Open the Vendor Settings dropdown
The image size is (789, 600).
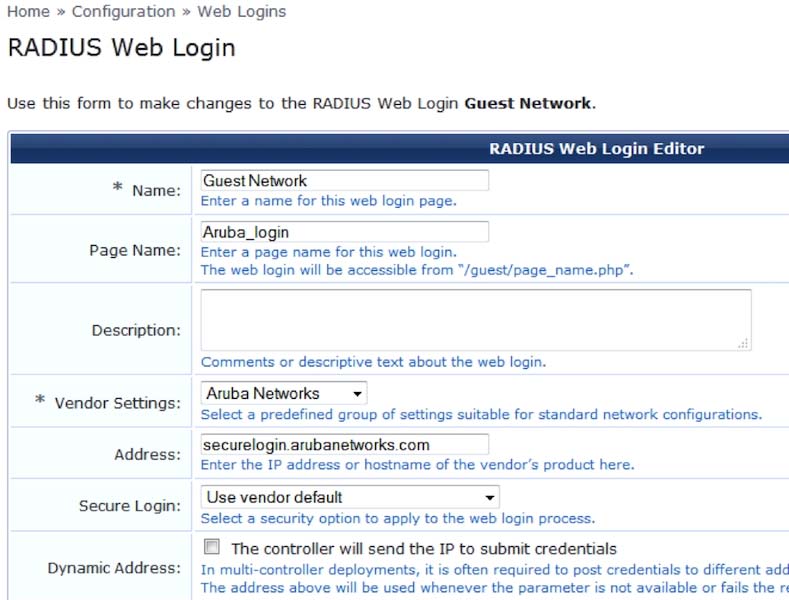[284, 393]
